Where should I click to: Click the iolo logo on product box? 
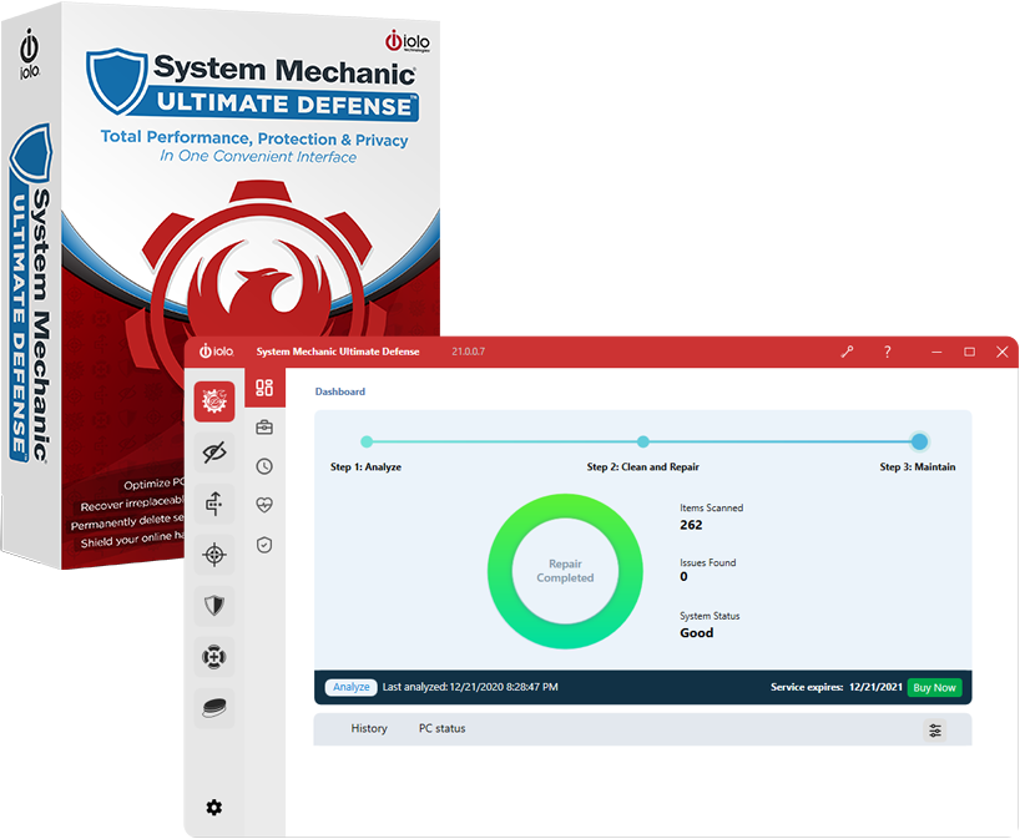click(408, 40)
